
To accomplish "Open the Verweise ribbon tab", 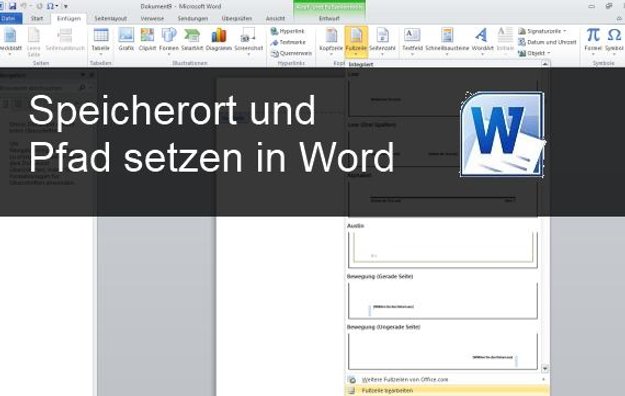I will point(152,18).
